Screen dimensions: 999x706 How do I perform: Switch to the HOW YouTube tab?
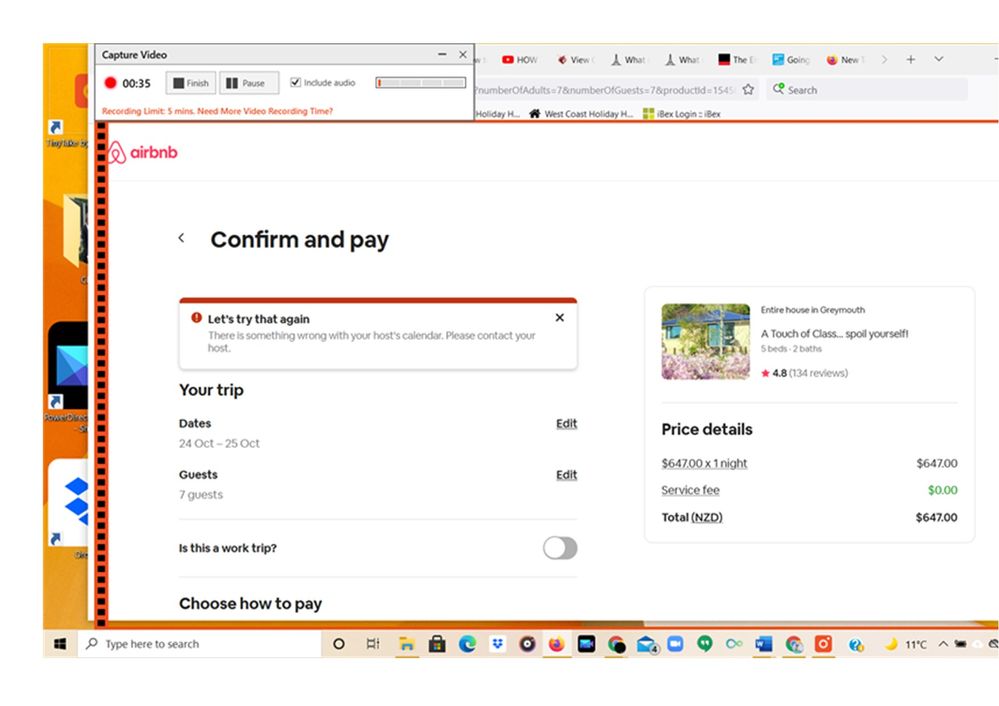[519, 60]
